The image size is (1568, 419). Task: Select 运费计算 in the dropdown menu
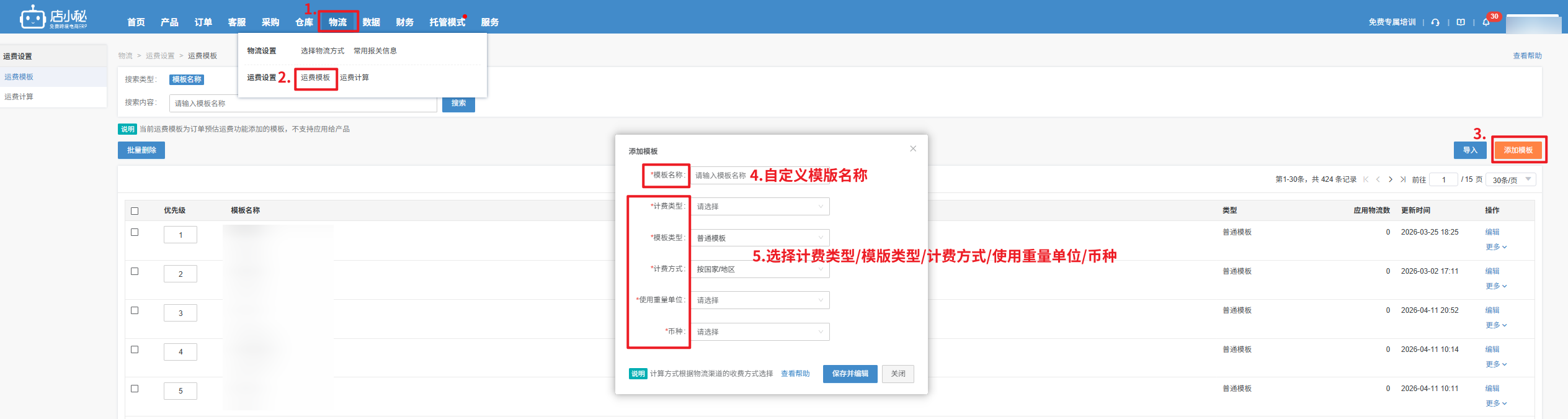click(354, 78)
